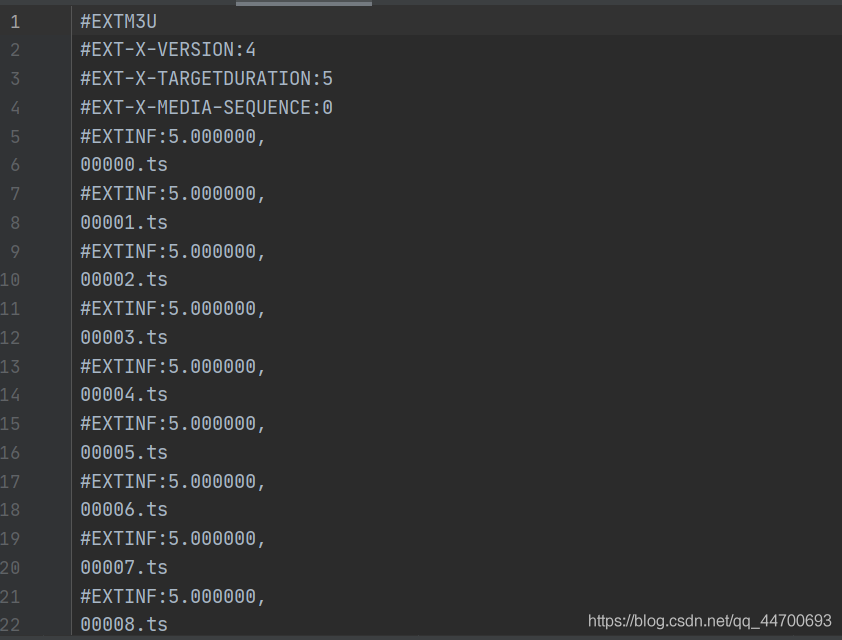This screenshot has width=842, height=640.
Task: Click line number 1 in gutter
Action: click(15, 22)
